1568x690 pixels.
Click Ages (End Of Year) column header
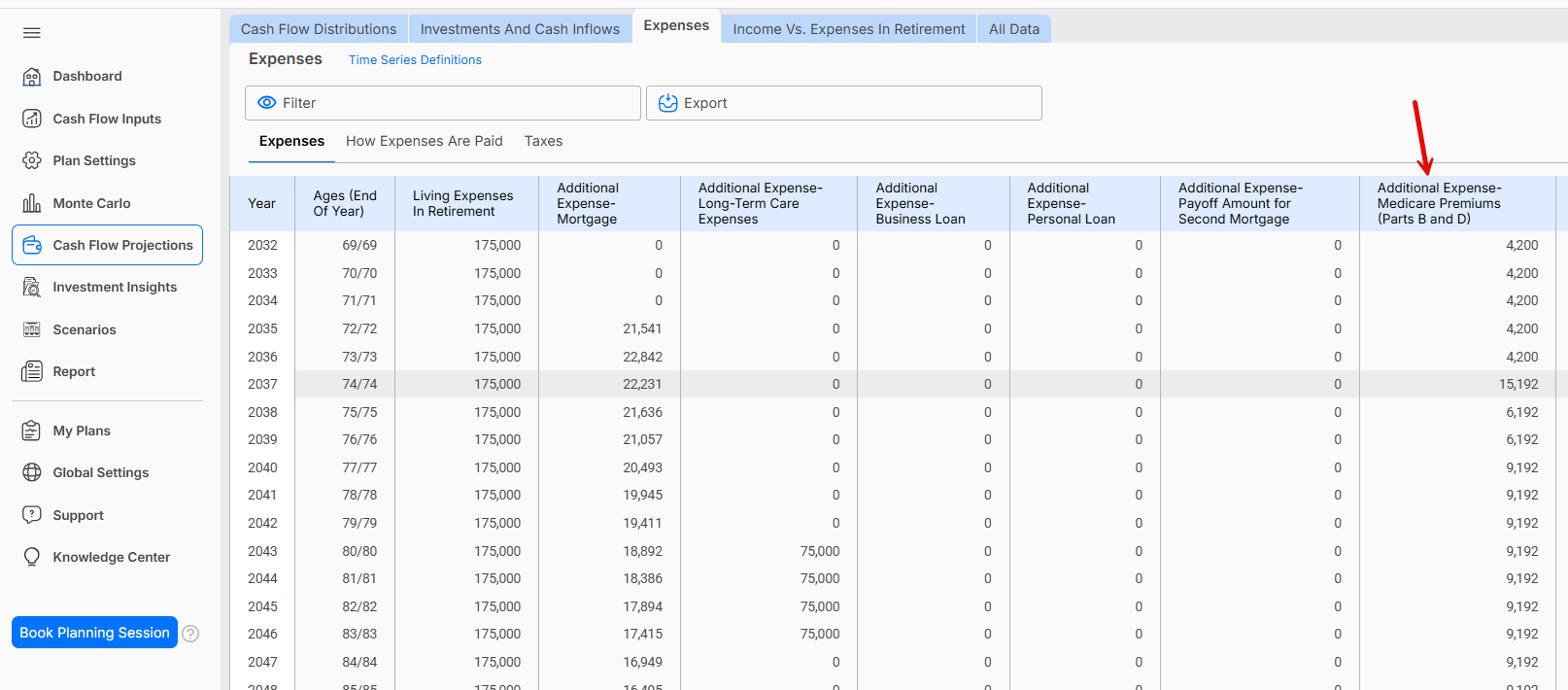[x=345, y=204]
